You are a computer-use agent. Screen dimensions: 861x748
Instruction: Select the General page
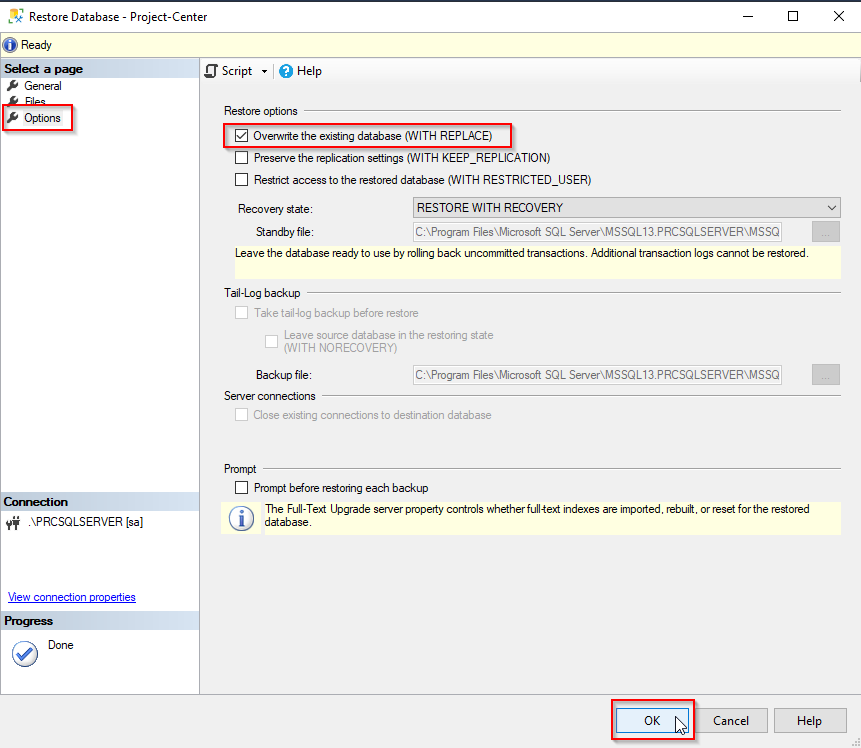click(x=42, y=86)
